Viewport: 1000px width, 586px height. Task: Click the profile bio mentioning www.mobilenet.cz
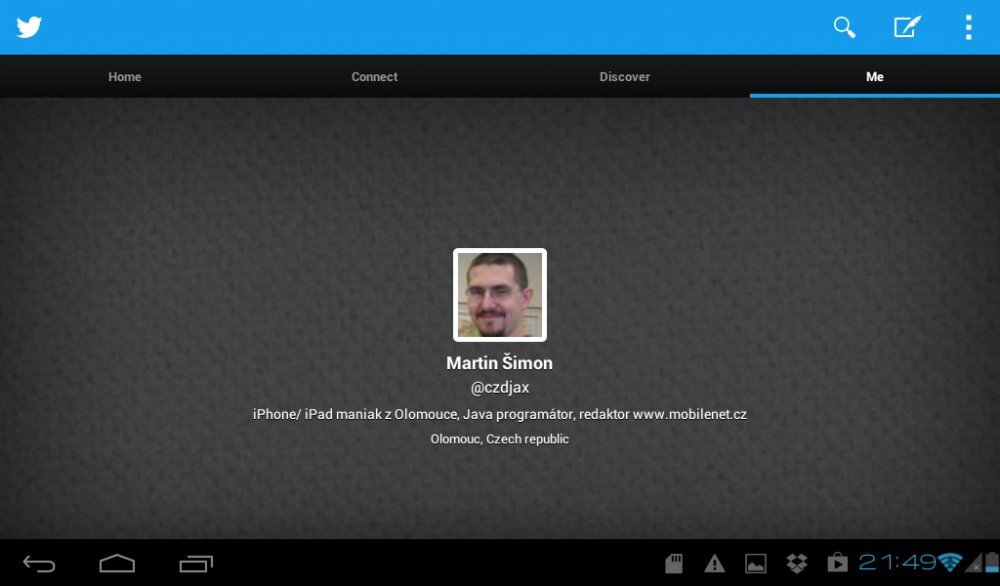(x=500, y=414)
